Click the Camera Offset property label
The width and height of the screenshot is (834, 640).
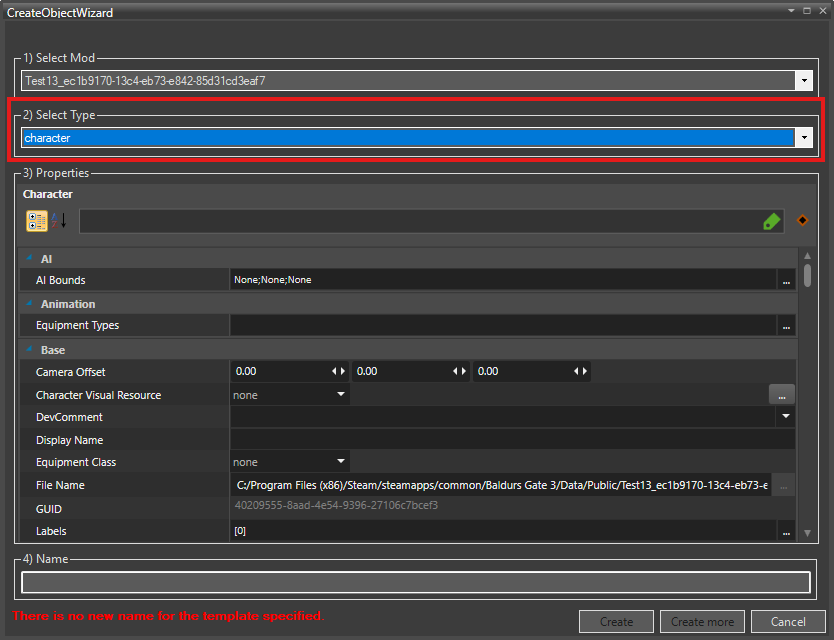point(71,372)
